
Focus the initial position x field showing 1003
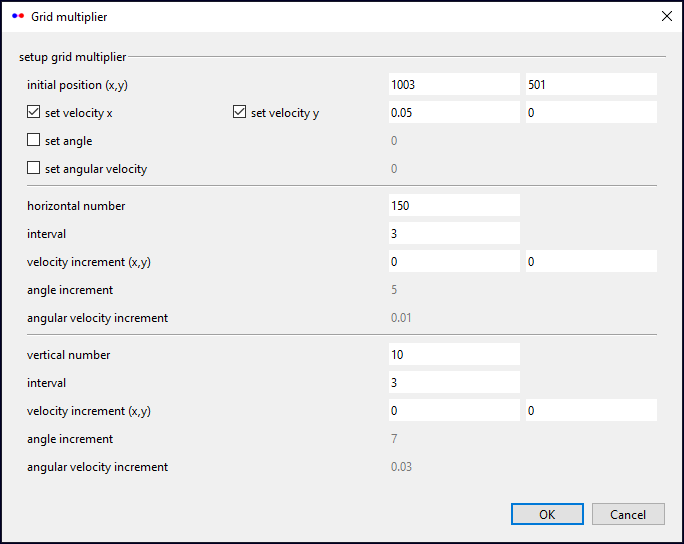(x=454, y=85)
